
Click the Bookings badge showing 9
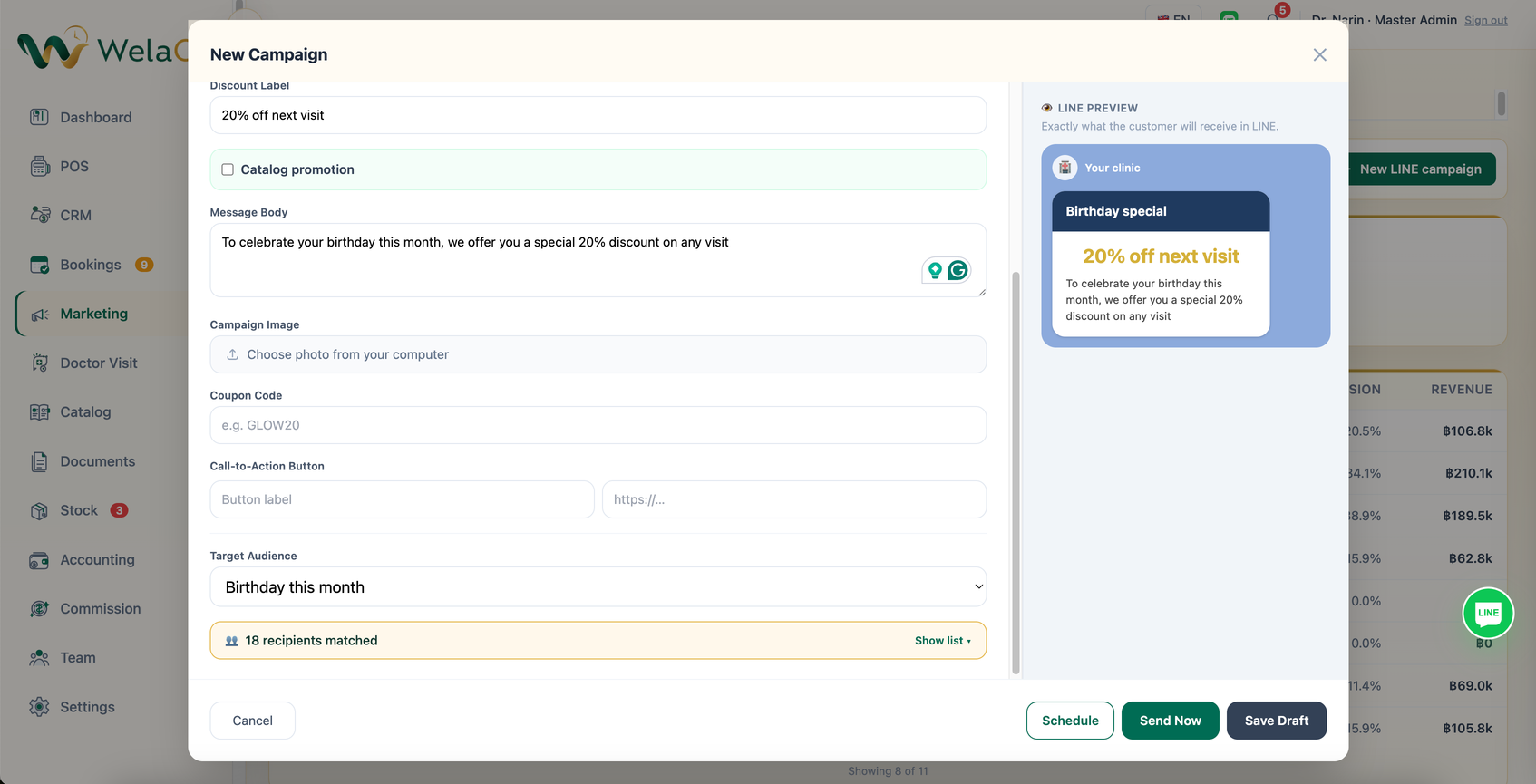tap(143, 265)
